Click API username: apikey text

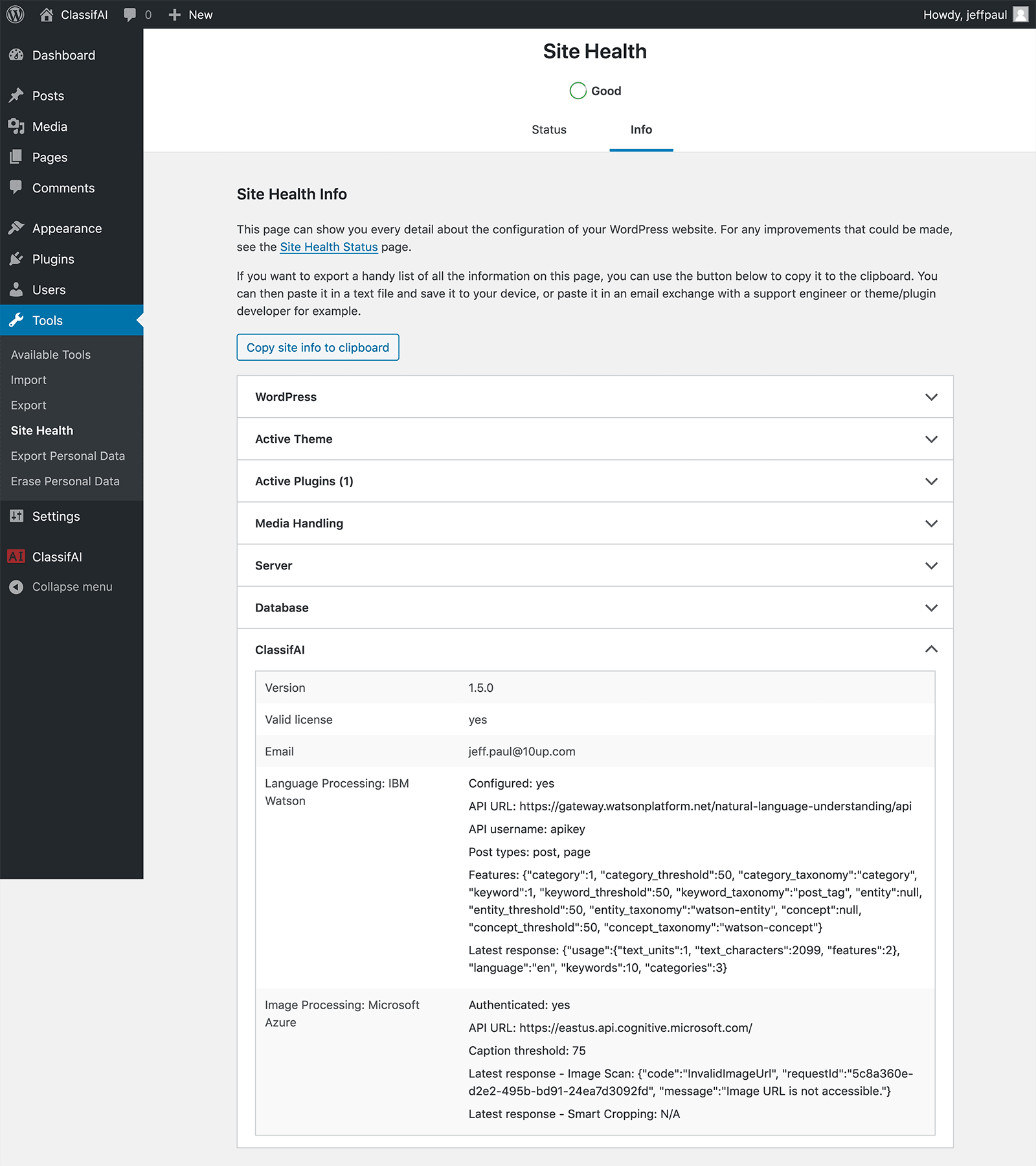pos(527,829)
